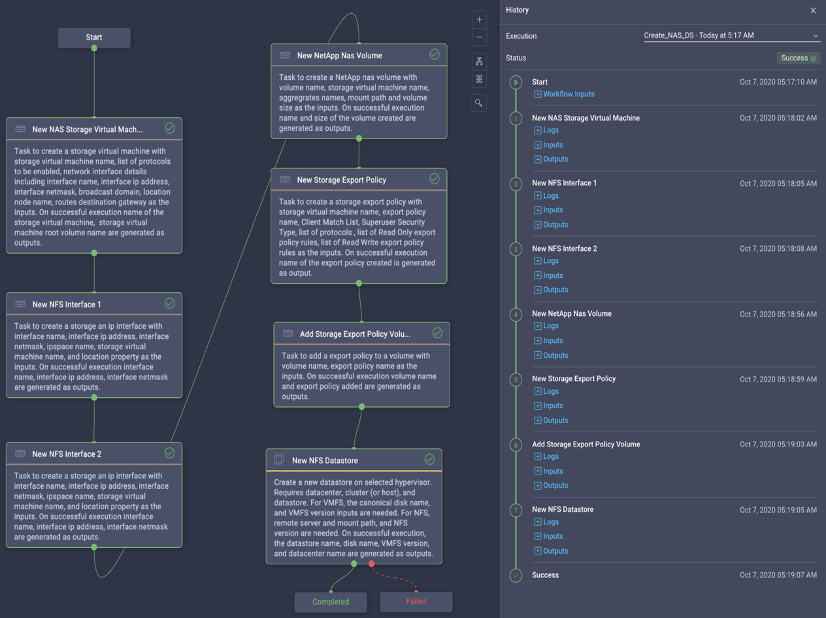826x618 pixels.
Task: Click the search magnifier icon on canvas
Action: (478, 103)
